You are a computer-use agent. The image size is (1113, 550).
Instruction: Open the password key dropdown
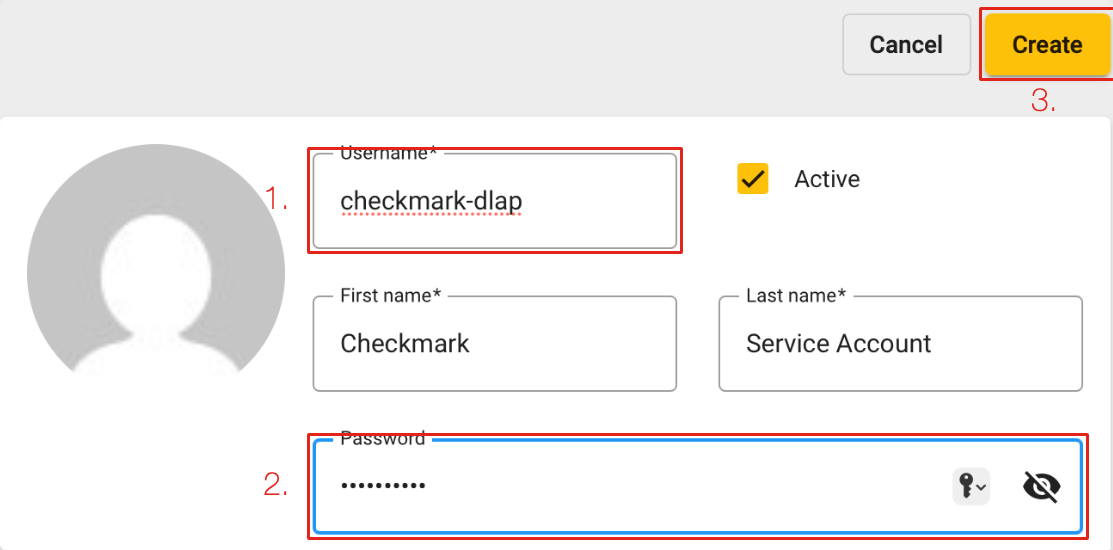click(970, 486)
